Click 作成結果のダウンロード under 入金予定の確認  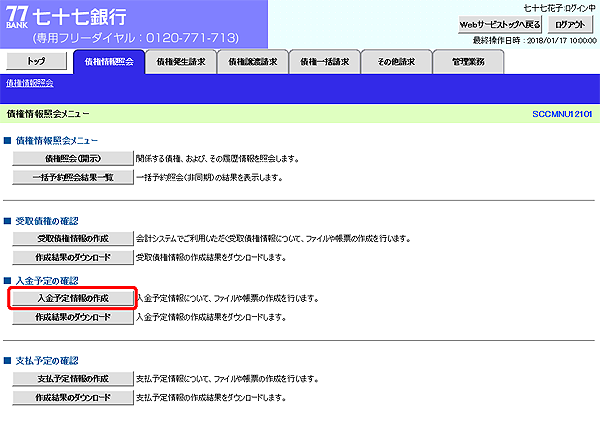coord(73,317)
